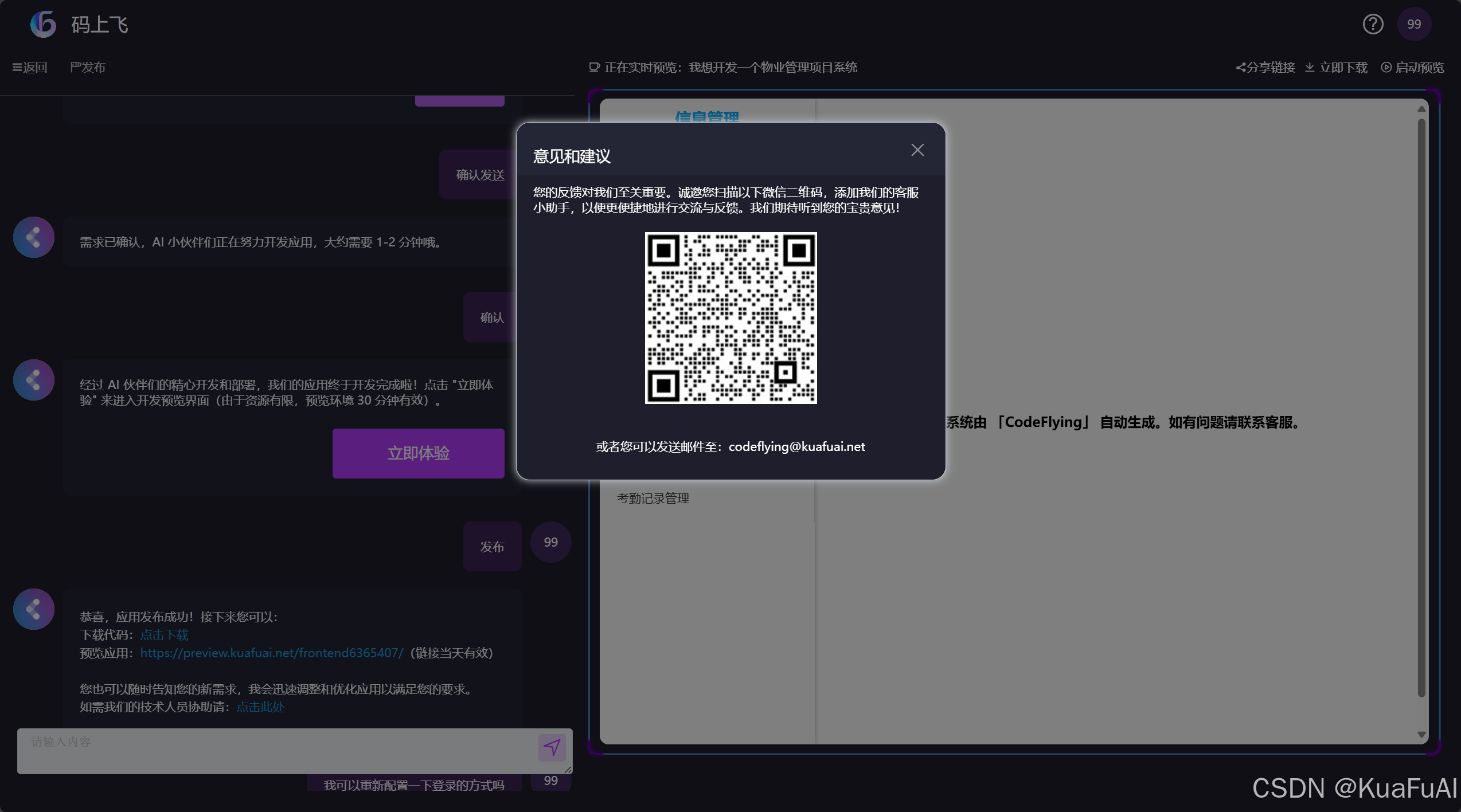The image size is (1461, 812).
Task: Click the 启动预览 play icon
Action: pyautogui.click(x=1388, y=68)
